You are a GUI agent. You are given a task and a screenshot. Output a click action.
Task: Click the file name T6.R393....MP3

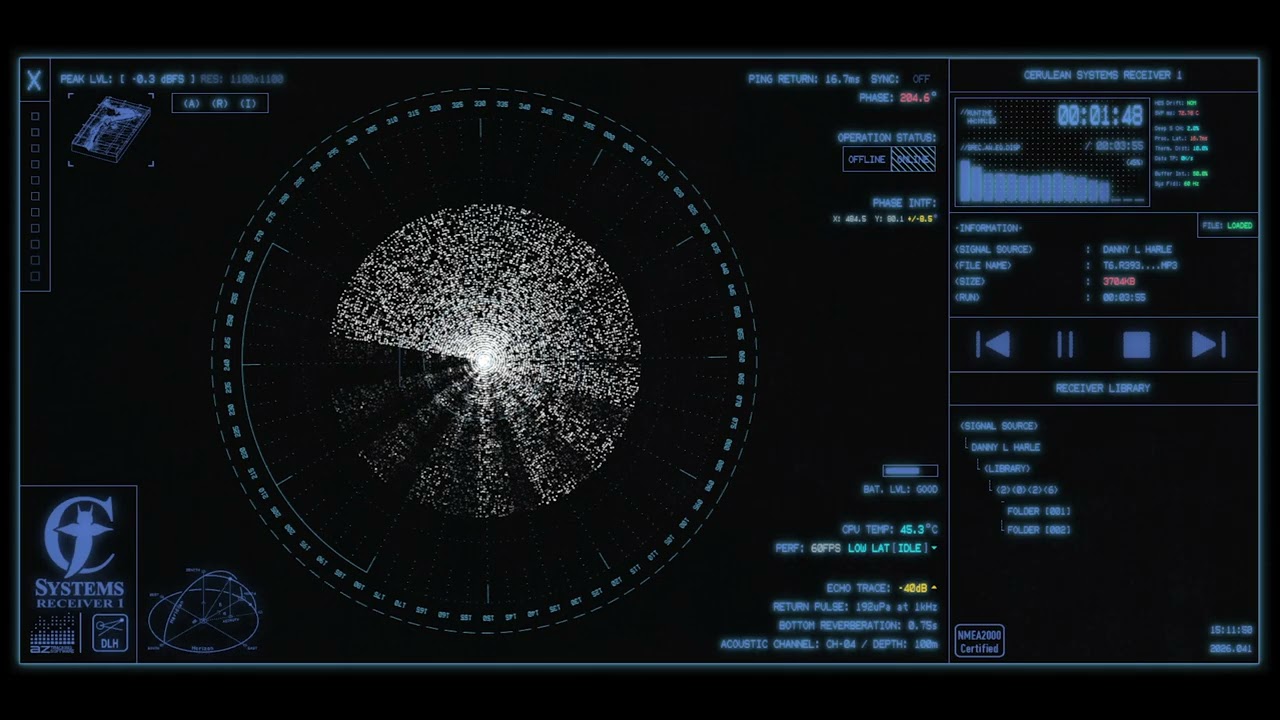tap(1140, 266)
